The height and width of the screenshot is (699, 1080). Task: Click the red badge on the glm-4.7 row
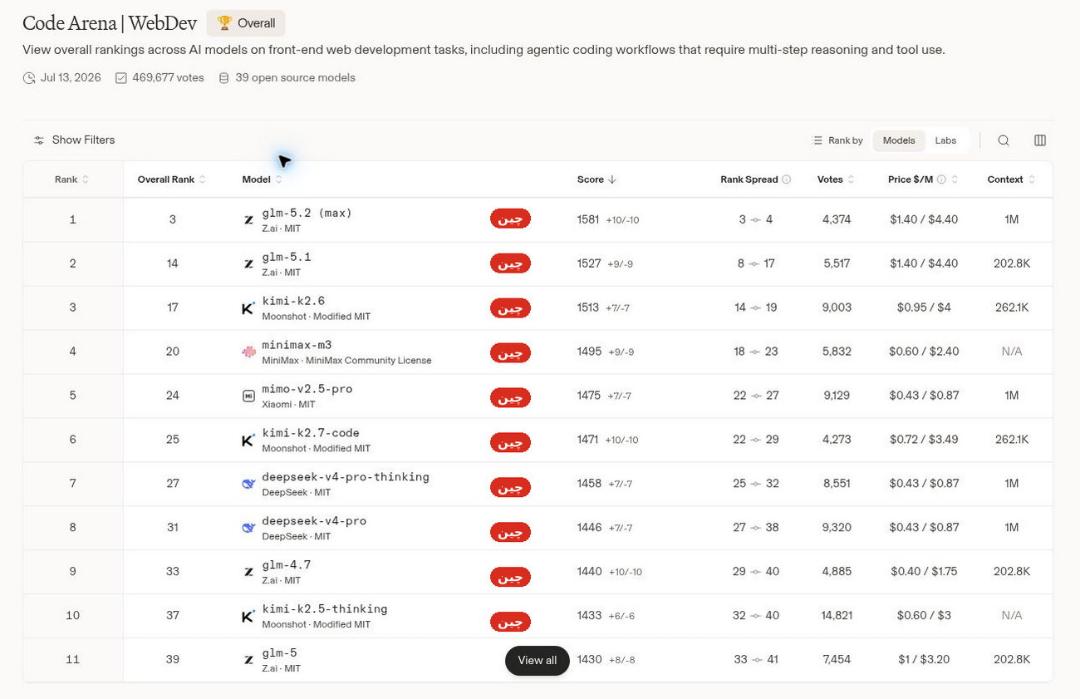[x=510, y=577]
